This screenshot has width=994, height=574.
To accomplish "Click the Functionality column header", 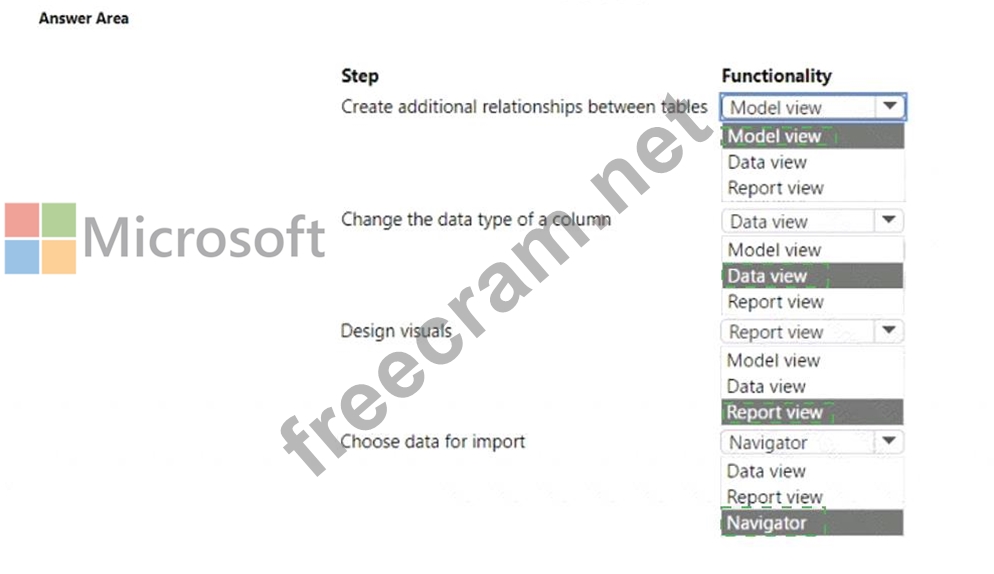I will point(776,76).
